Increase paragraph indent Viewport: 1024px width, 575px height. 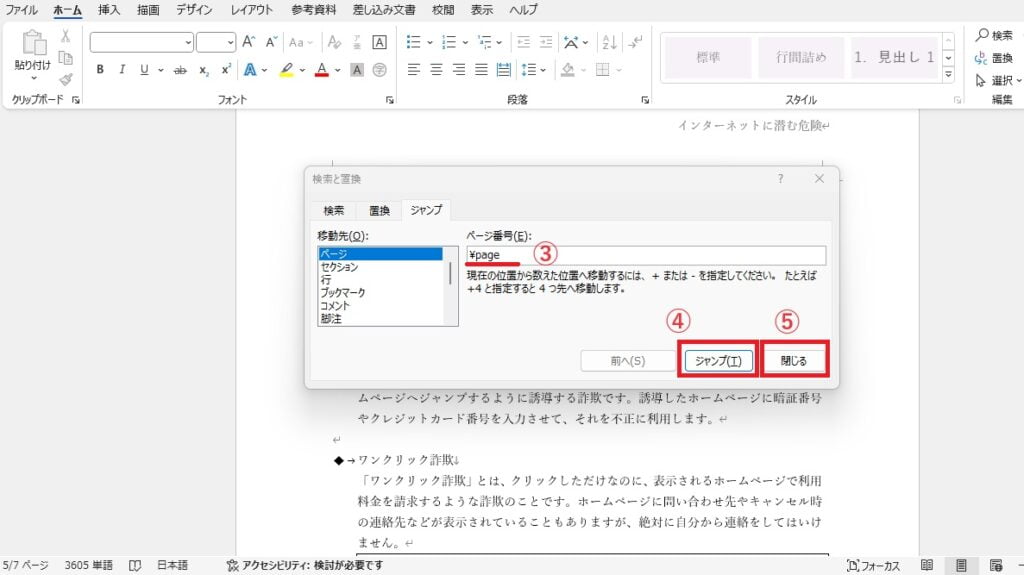coord(546,42)
